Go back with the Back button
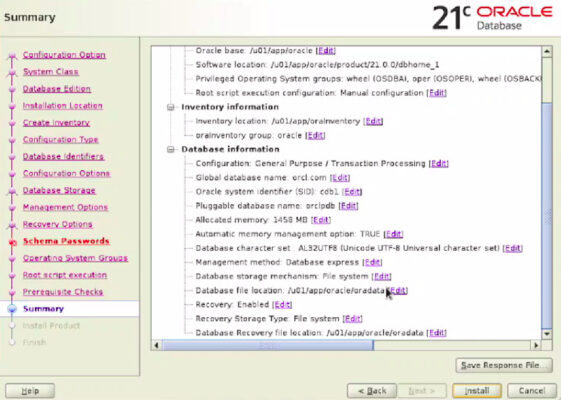Image resolution: width=561 pixels, height=400 pixels. click(372, 391)
